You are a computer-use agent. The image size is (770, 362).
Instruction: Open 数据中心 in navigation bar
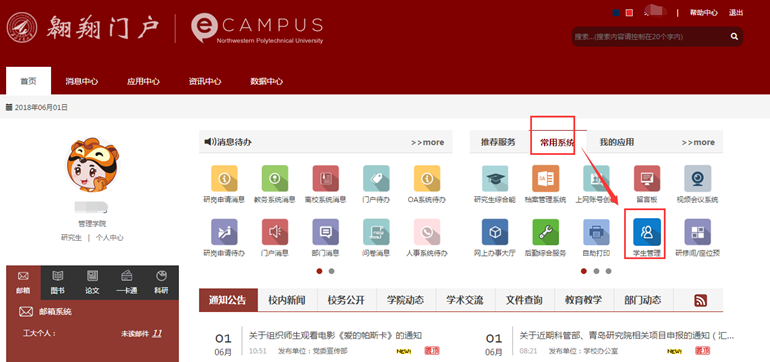266,82
